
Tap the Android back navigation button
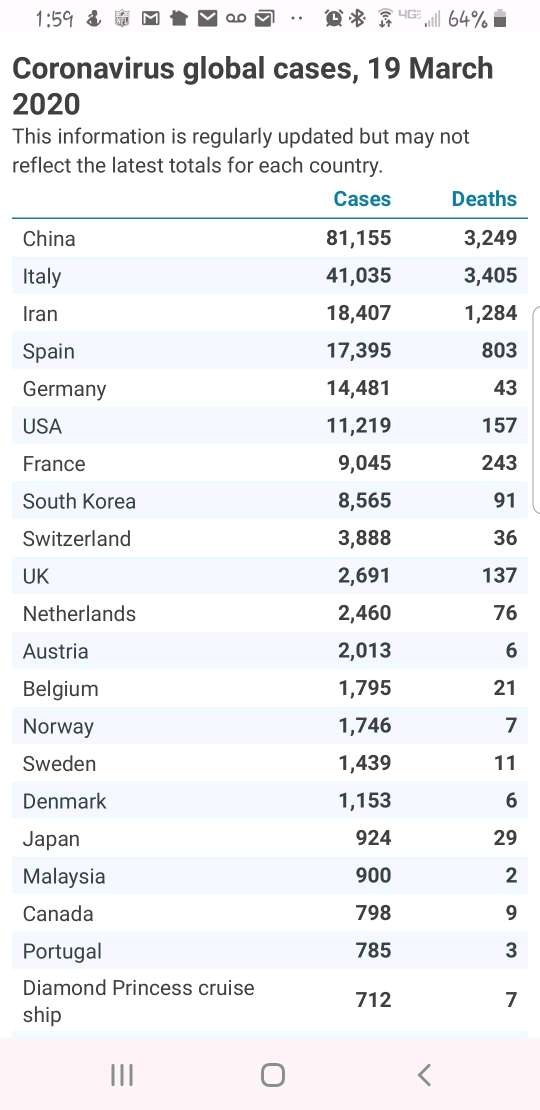point(424,1075)
